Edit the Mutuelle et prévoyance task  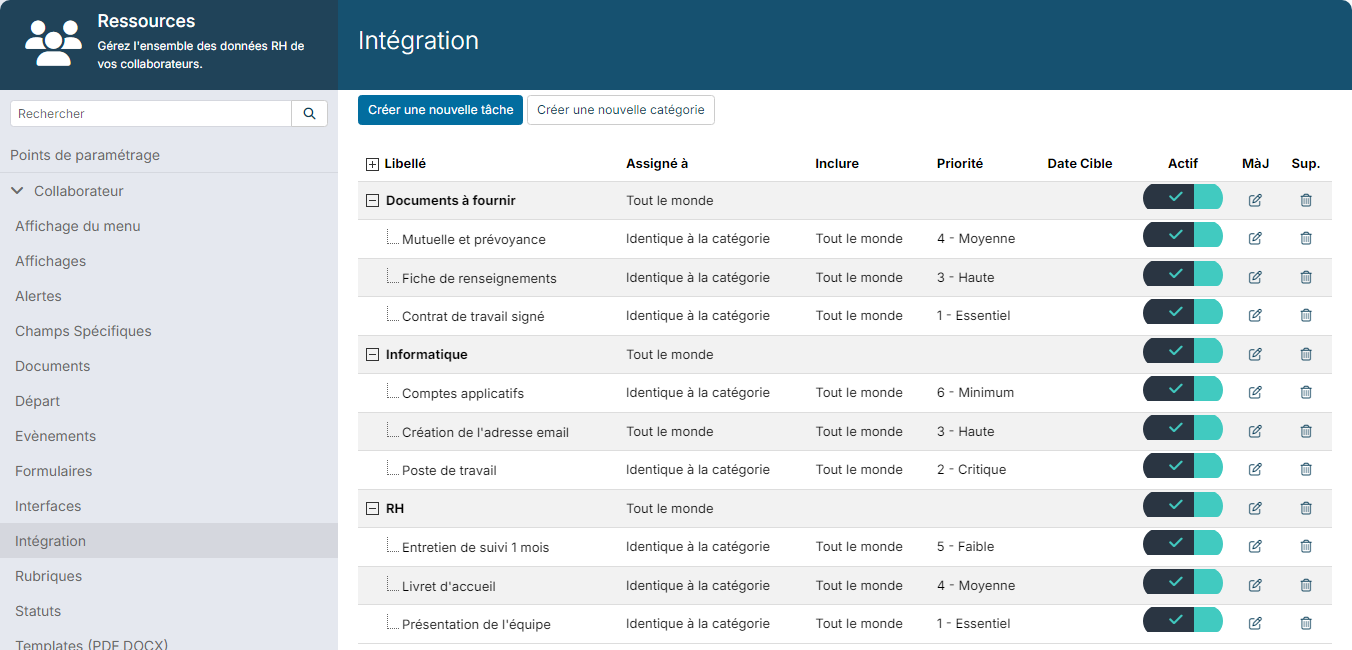click(1255, 238)
